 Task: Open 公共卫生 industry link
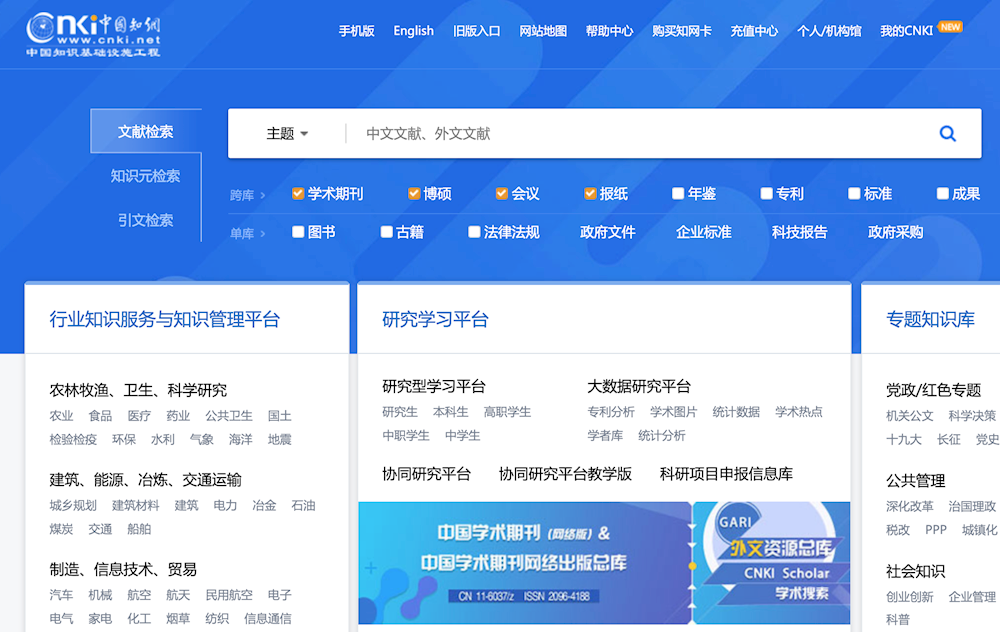click(x=229, y=416)
